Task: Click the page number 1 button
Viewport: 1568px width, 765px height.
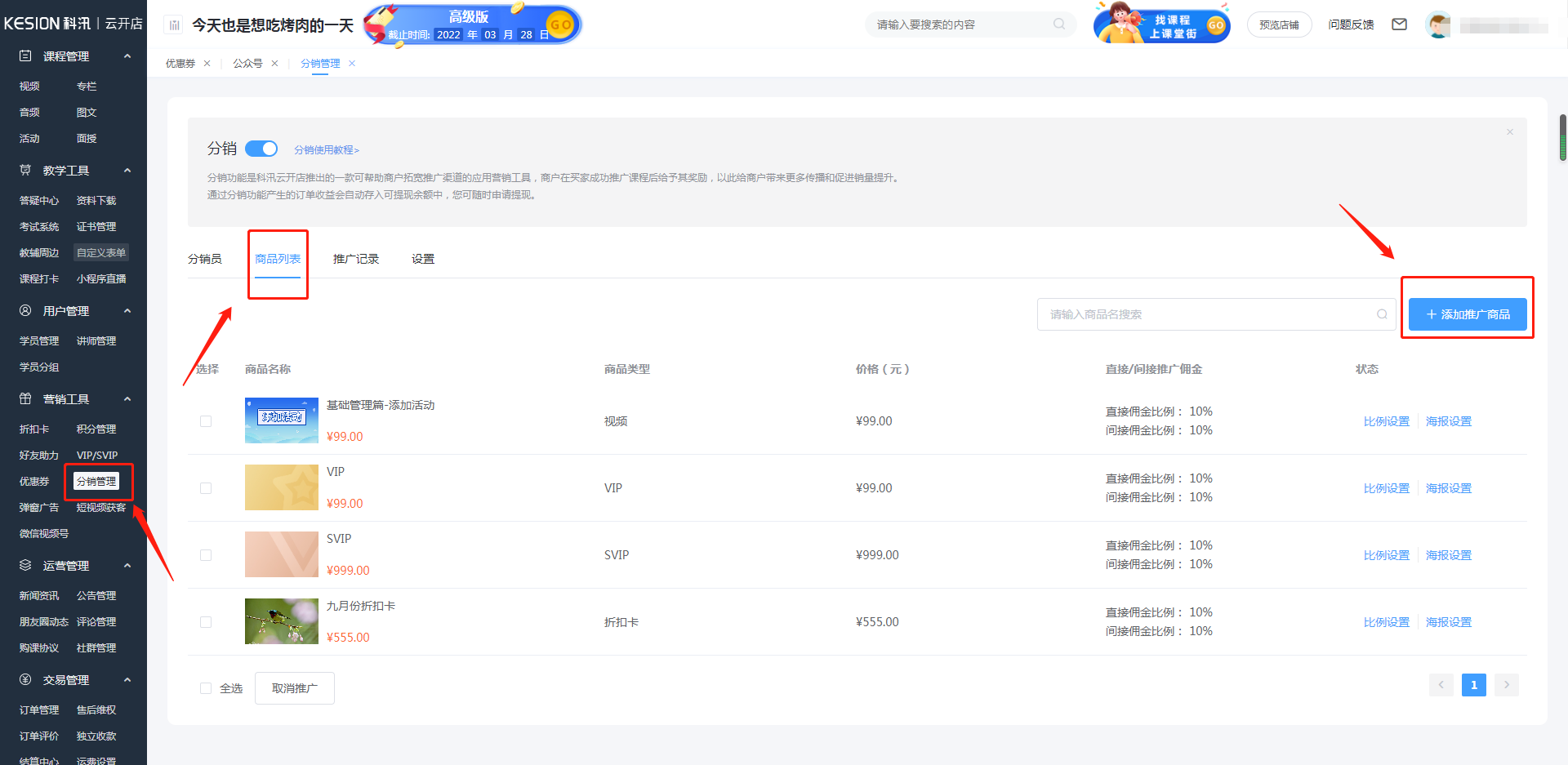Action: pyautogui.click(x=1474, y=685)
